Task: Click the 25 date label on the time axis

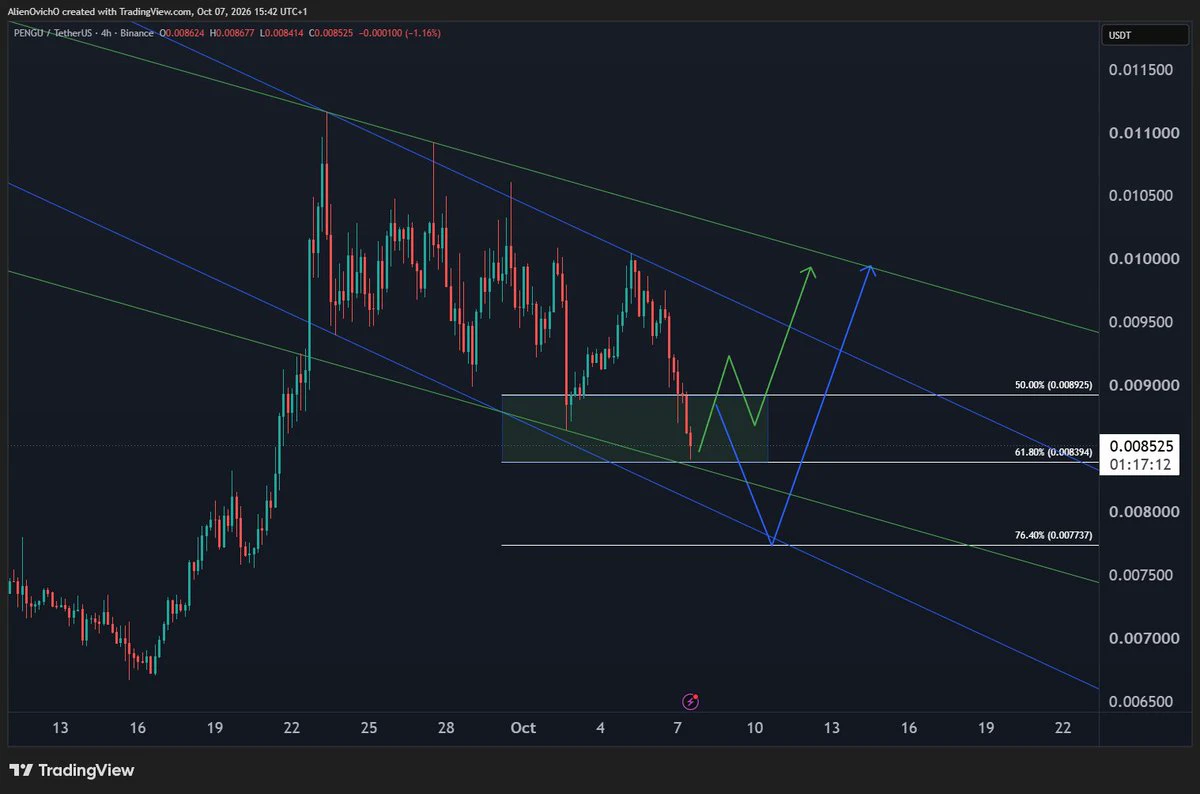Action: (369, 728)
